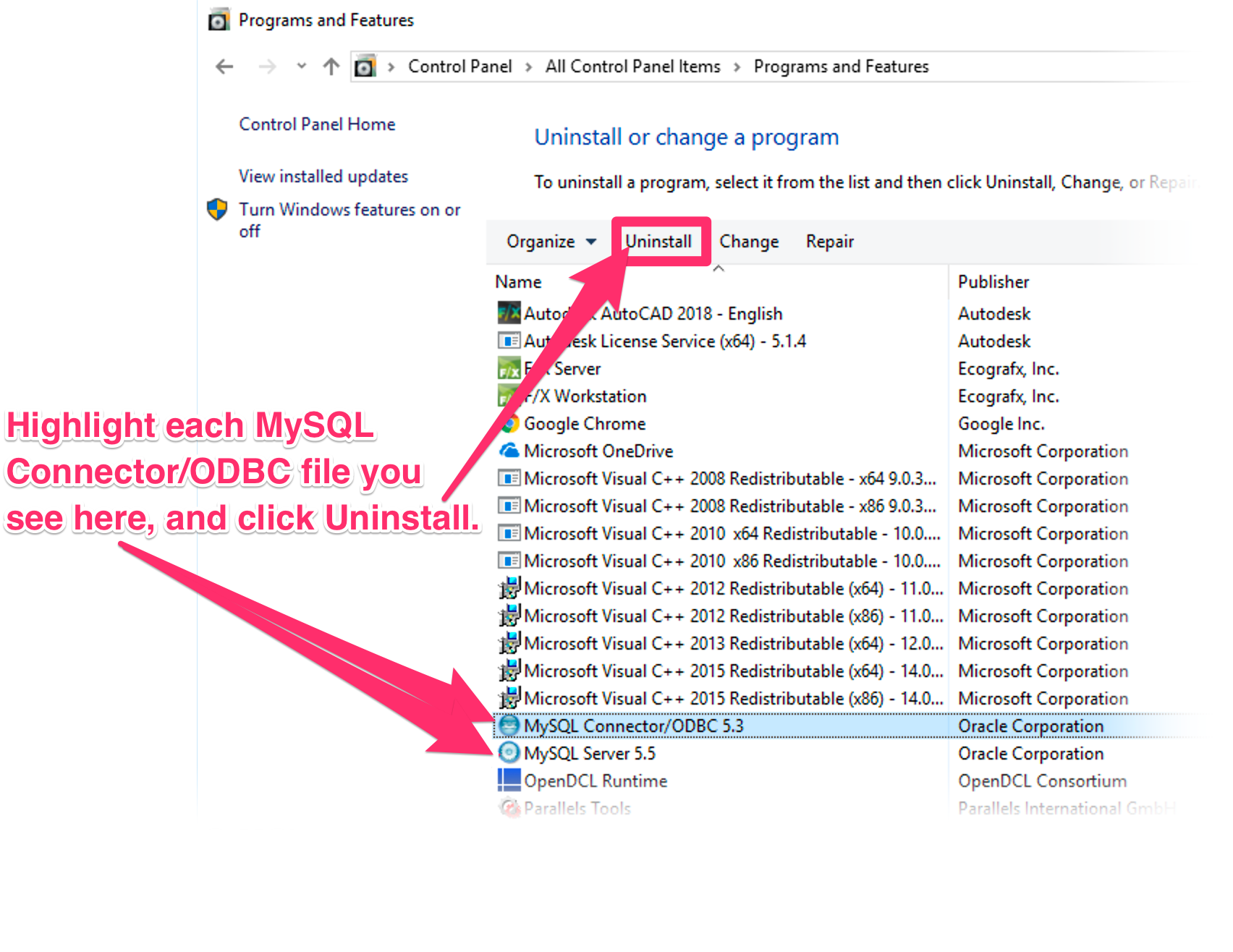Click the OpenDCL Runtime icon
The height and width of the screenshot is (952, 1233).
coord(509,781)
